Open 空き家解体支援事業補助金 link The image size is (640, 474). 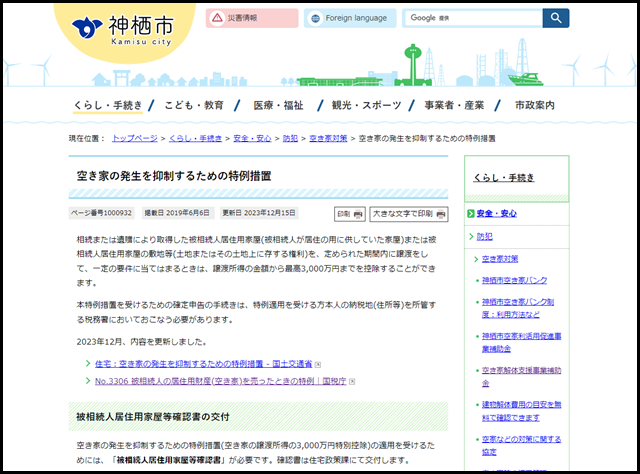point(522,376)
